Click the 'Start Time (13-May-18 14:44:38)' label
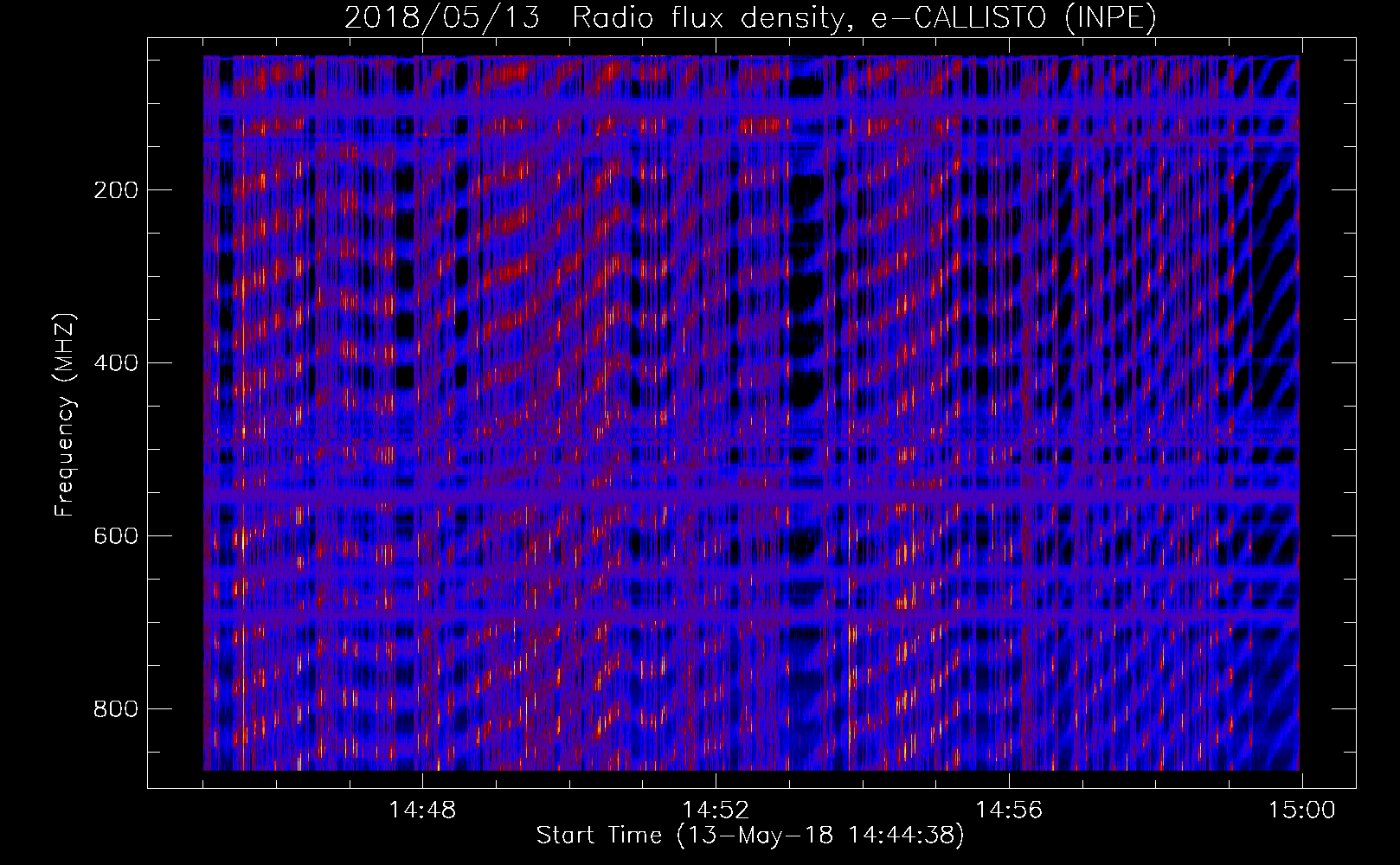 pyautogui.click(x=750, y=836)
